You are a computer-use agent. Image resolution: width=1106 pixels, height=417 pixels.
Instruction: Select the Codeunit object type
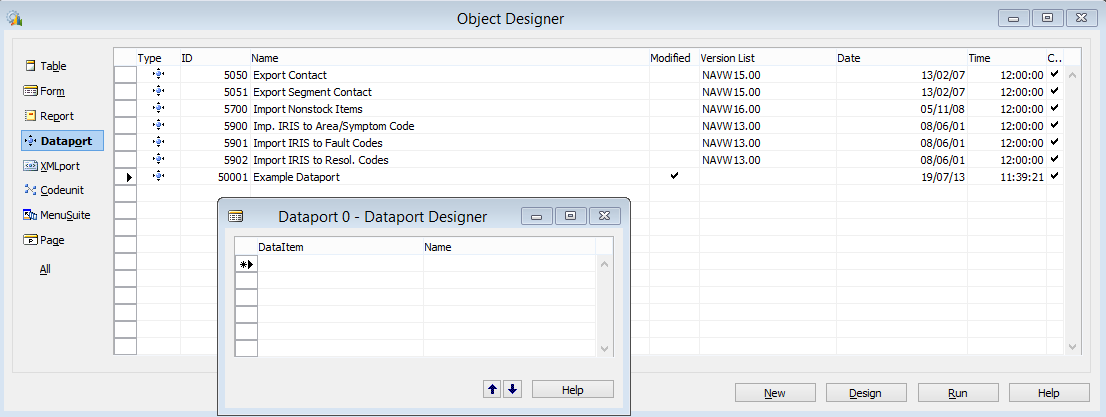(x=54, y=190)
